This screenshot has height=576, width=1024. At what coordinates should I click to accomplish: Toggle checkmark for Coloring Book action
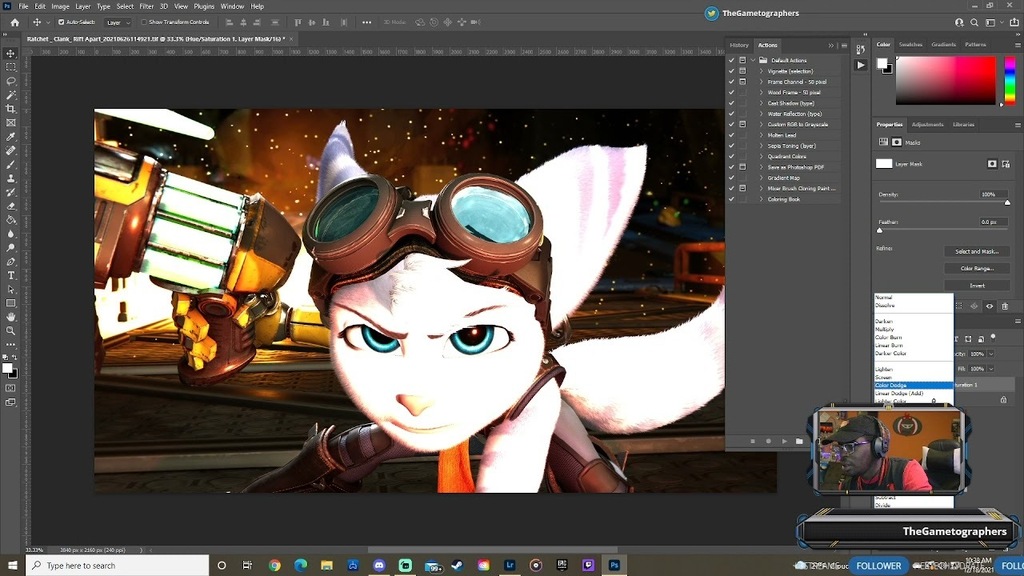pos(731,199)
